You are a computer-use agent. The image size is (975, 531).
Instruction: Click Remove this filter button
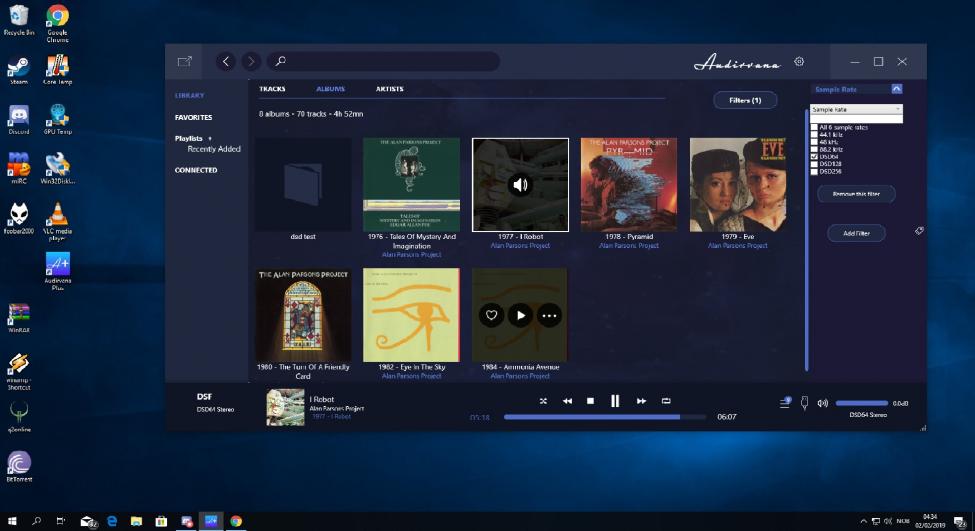click(856, 194)
